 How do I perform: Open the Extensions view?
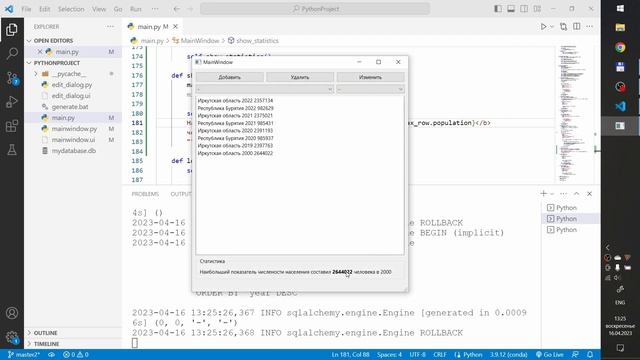(12, 126)
